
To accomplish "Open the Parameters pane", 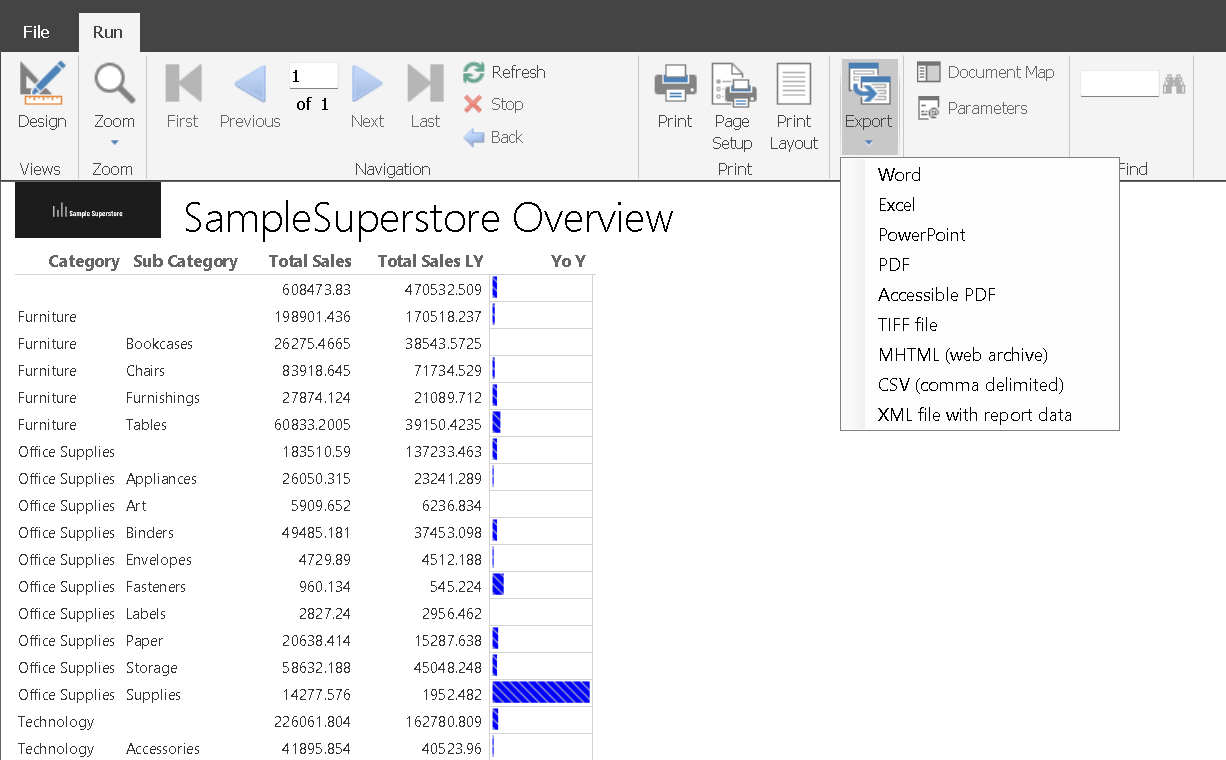I will click(973, 108).
